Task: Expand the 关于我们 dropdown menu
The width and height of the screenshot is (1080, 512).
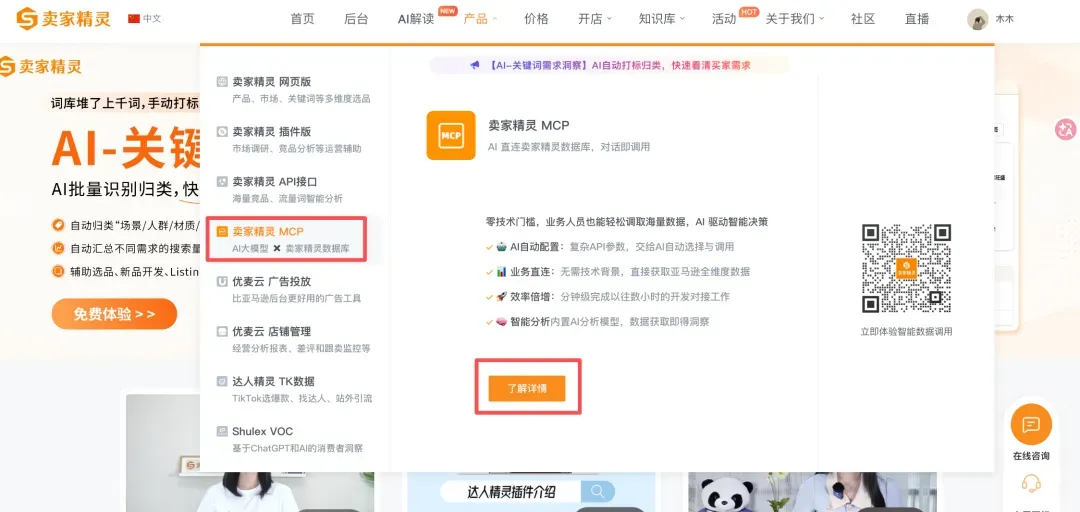Action: coord(794,19)
